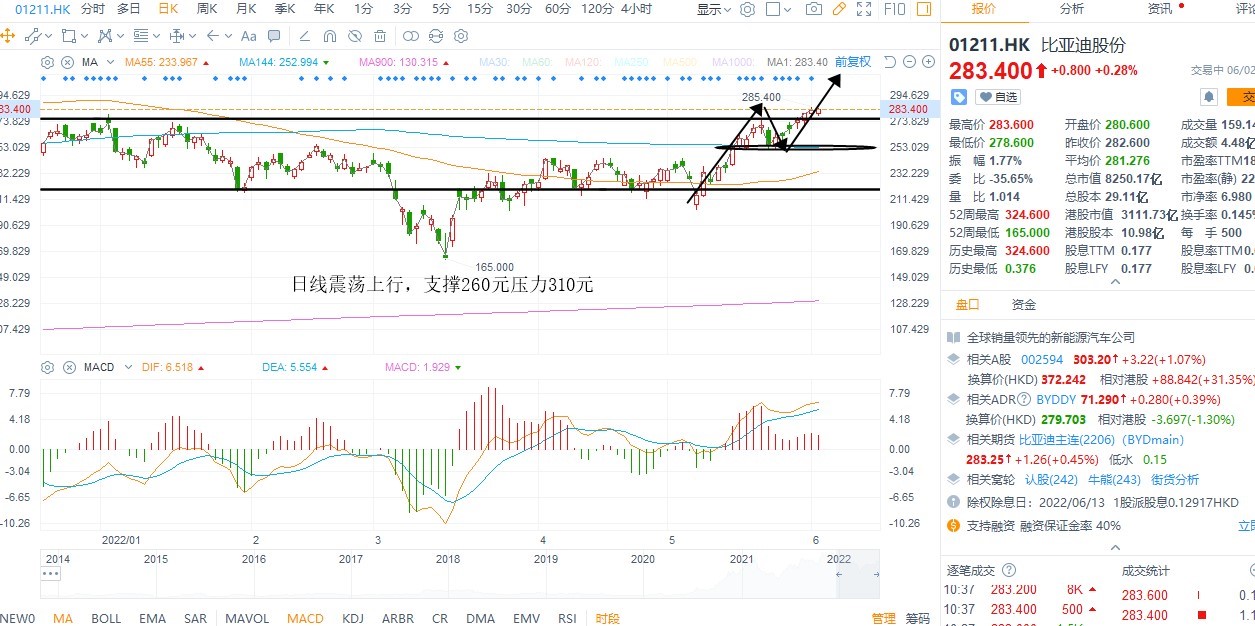This screenshot has width=1255, height=626.
Task: Add a comment bubble annotation
Action: (x=274, y=36)
